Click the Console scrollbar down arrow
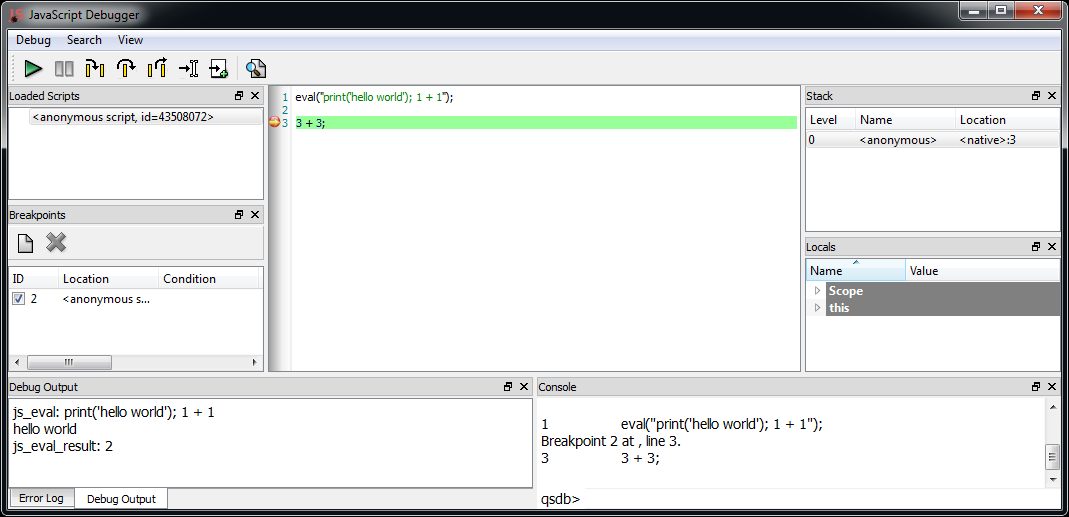Image resolution: width=1069 pixels, height=517 pixels. point(1053,481)
